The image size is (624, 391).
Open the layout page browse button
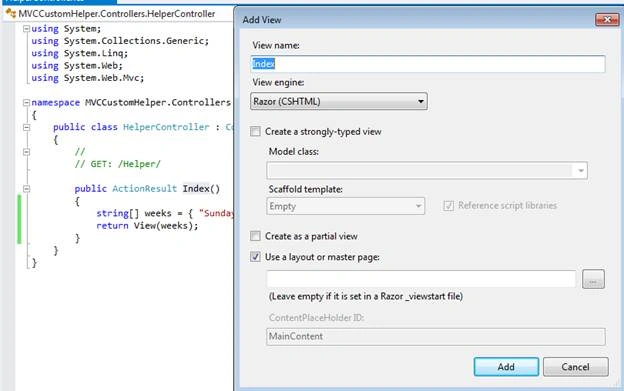pyautogui.click(x=593, y=279)
